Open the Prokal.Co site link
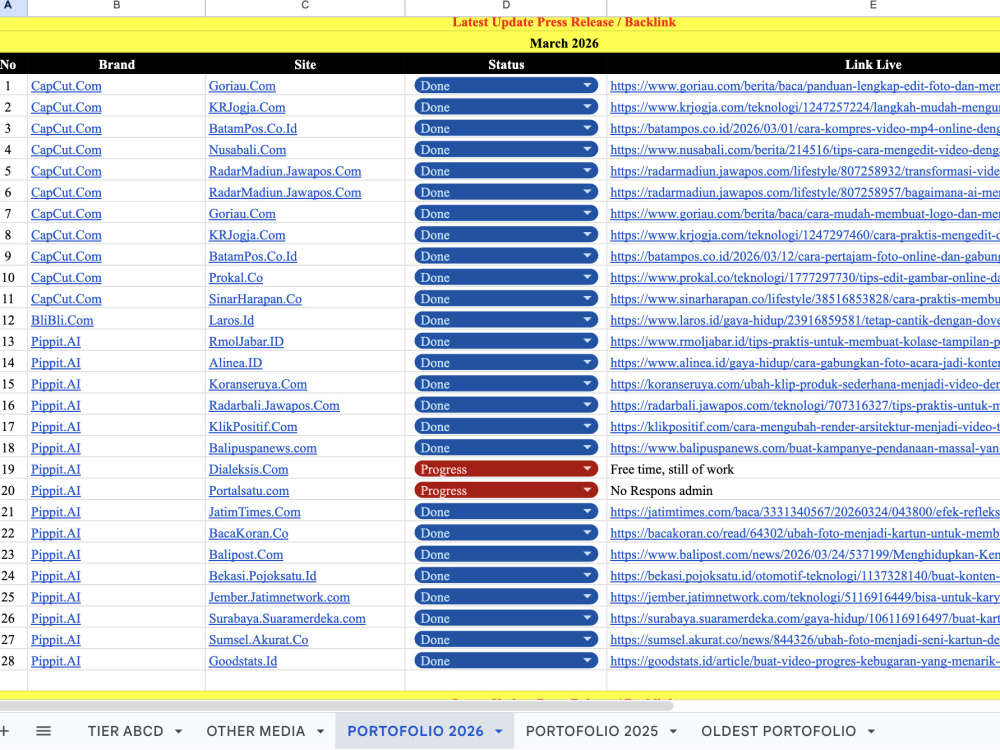This screenshot has width=1000, height=750. pyautogui.click(x=236, y=277)
